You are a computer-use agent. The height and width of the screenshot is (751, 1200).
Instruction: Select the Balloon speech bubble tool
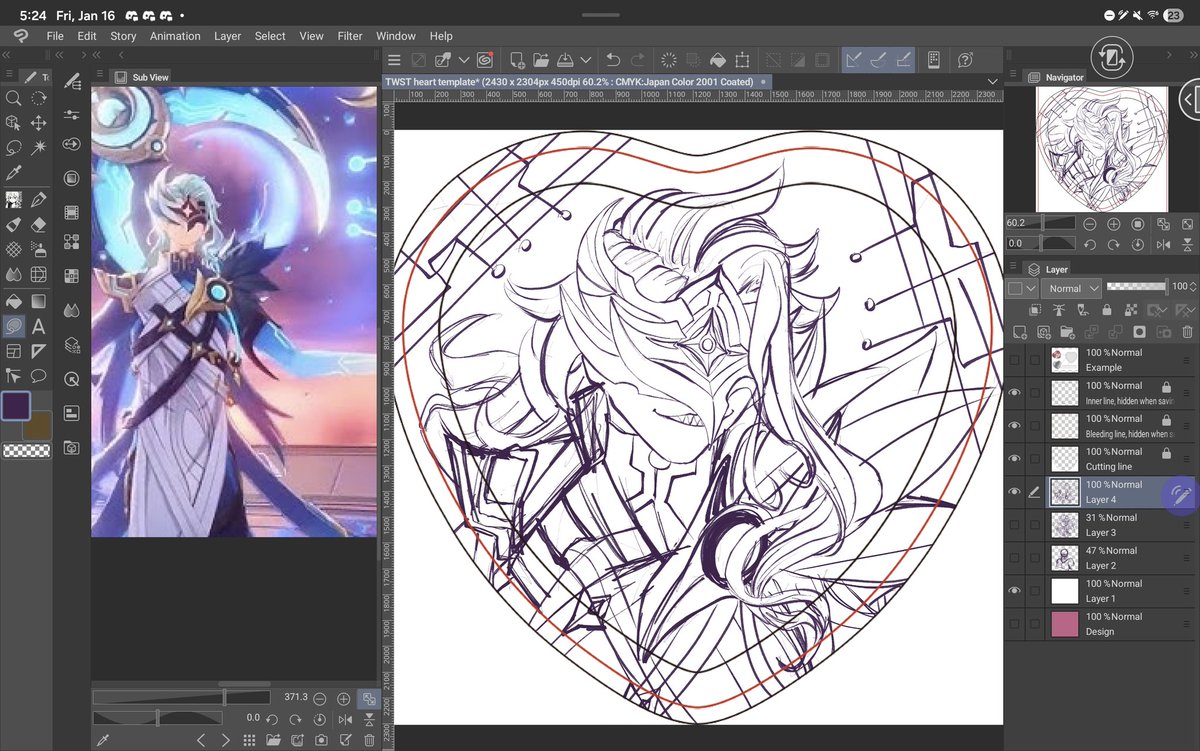[39, 376]
